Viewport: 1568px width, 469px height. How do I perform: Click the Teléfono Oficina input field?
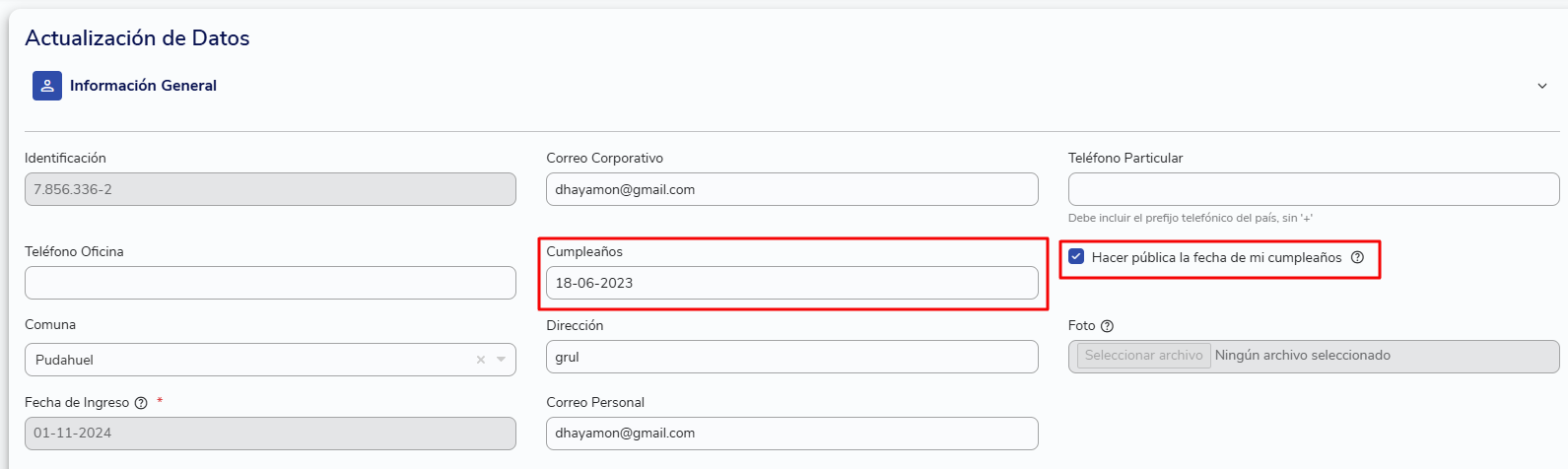(270, 283)
